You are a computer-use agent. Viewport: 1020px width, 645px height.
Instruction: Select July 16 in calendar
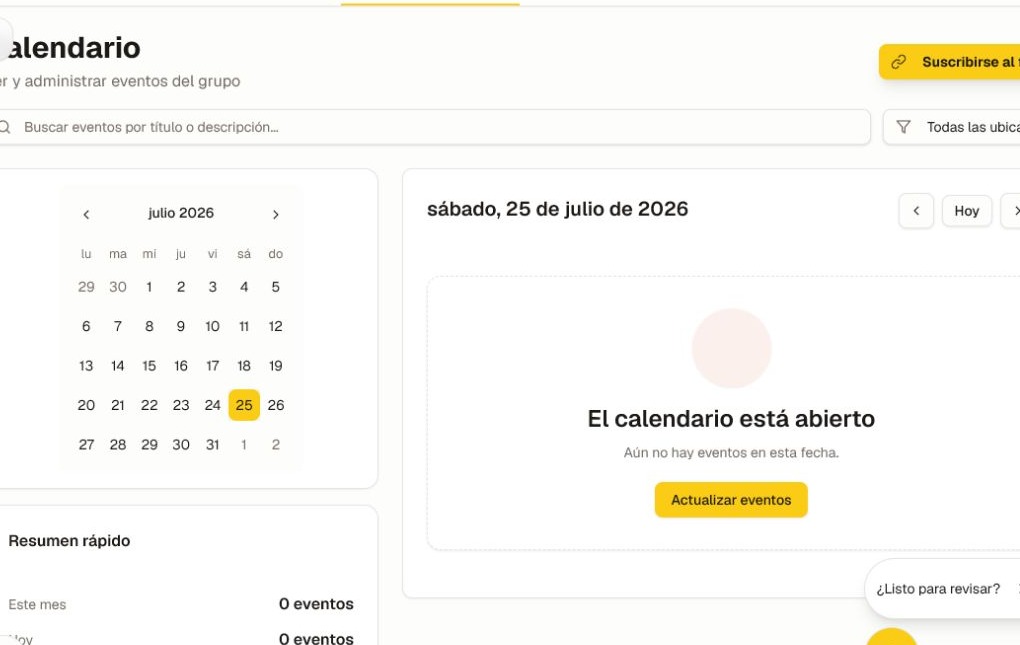181,365
